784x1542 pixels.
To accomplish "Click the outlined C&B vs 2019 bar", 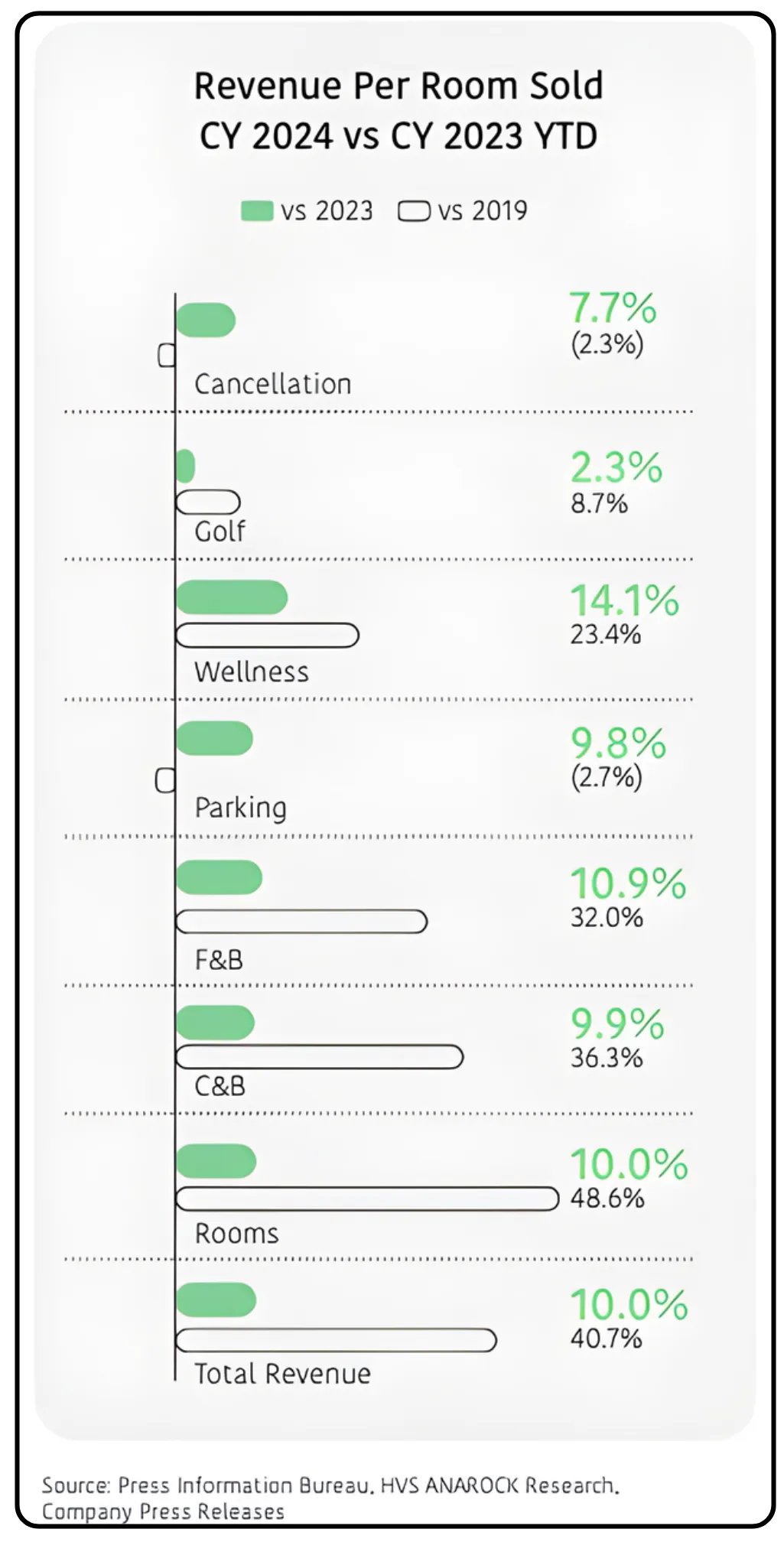I will tap(320, 1057).
